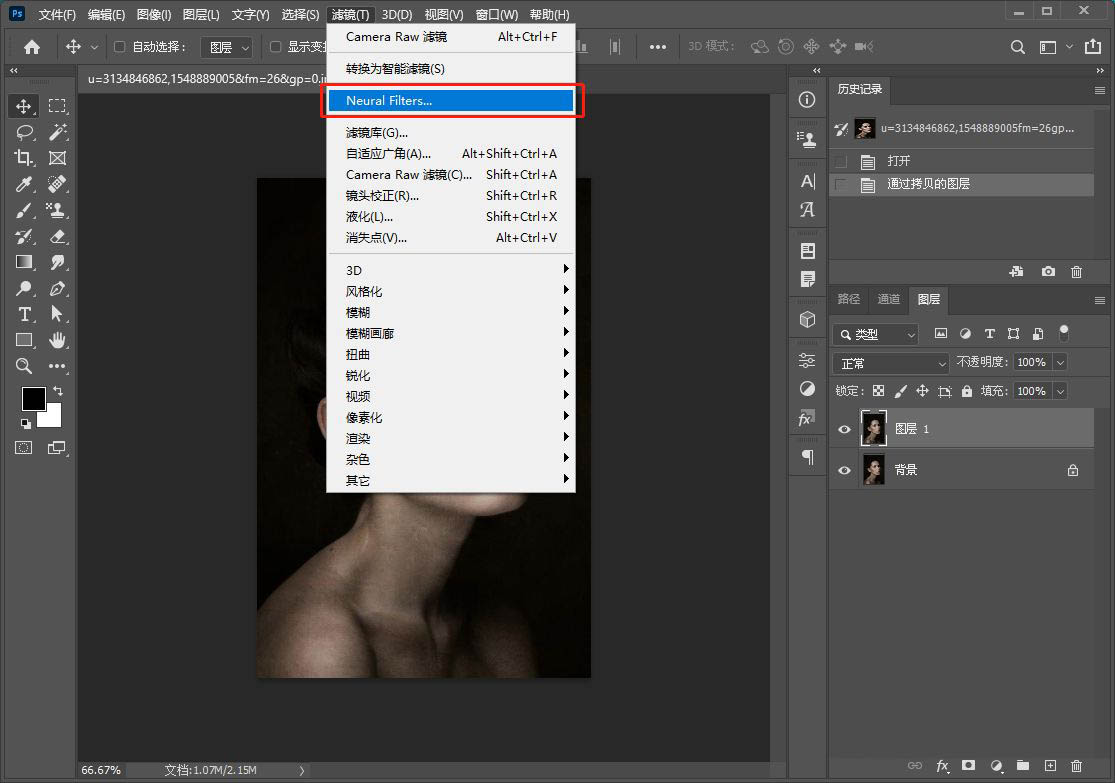Select the Eyedropper tool
Screen dimensions: 1115x783
(24, 184)
